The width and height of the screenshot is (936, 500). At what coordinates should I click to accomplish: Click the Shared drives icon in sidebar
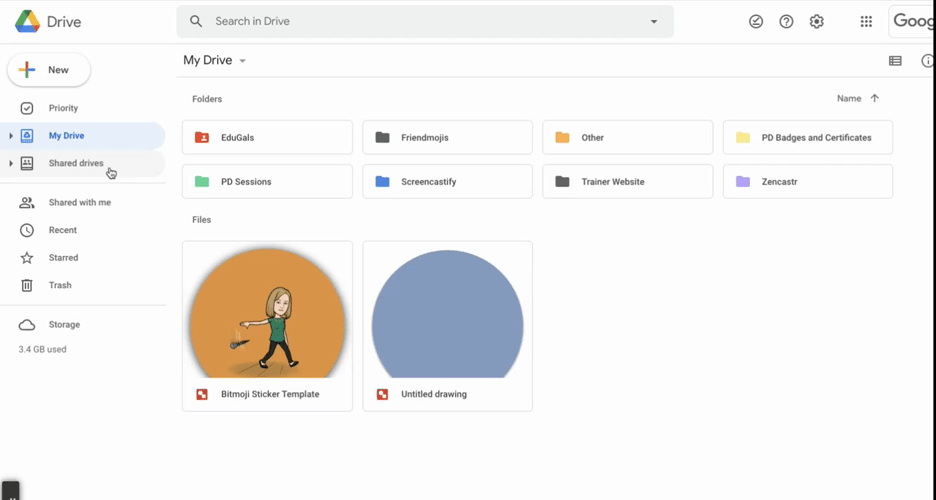pyautogui.click(x=27, y=163)
